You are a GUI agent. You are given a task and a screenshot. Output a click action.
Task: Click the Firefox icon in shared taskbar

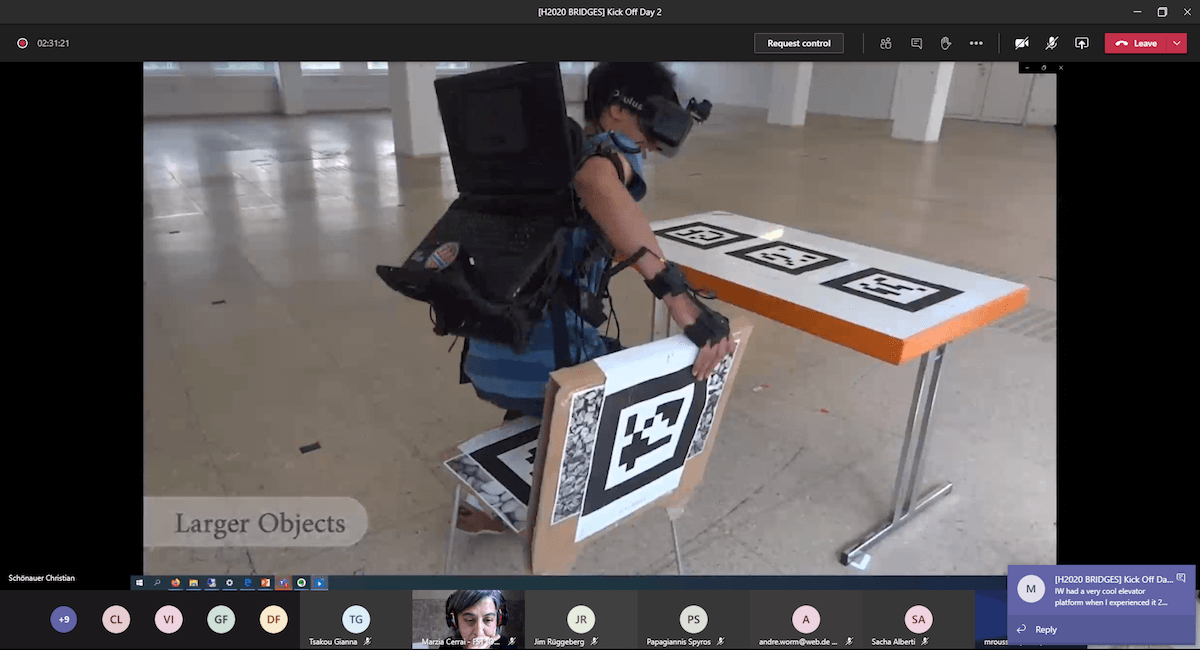coord(175,582)
